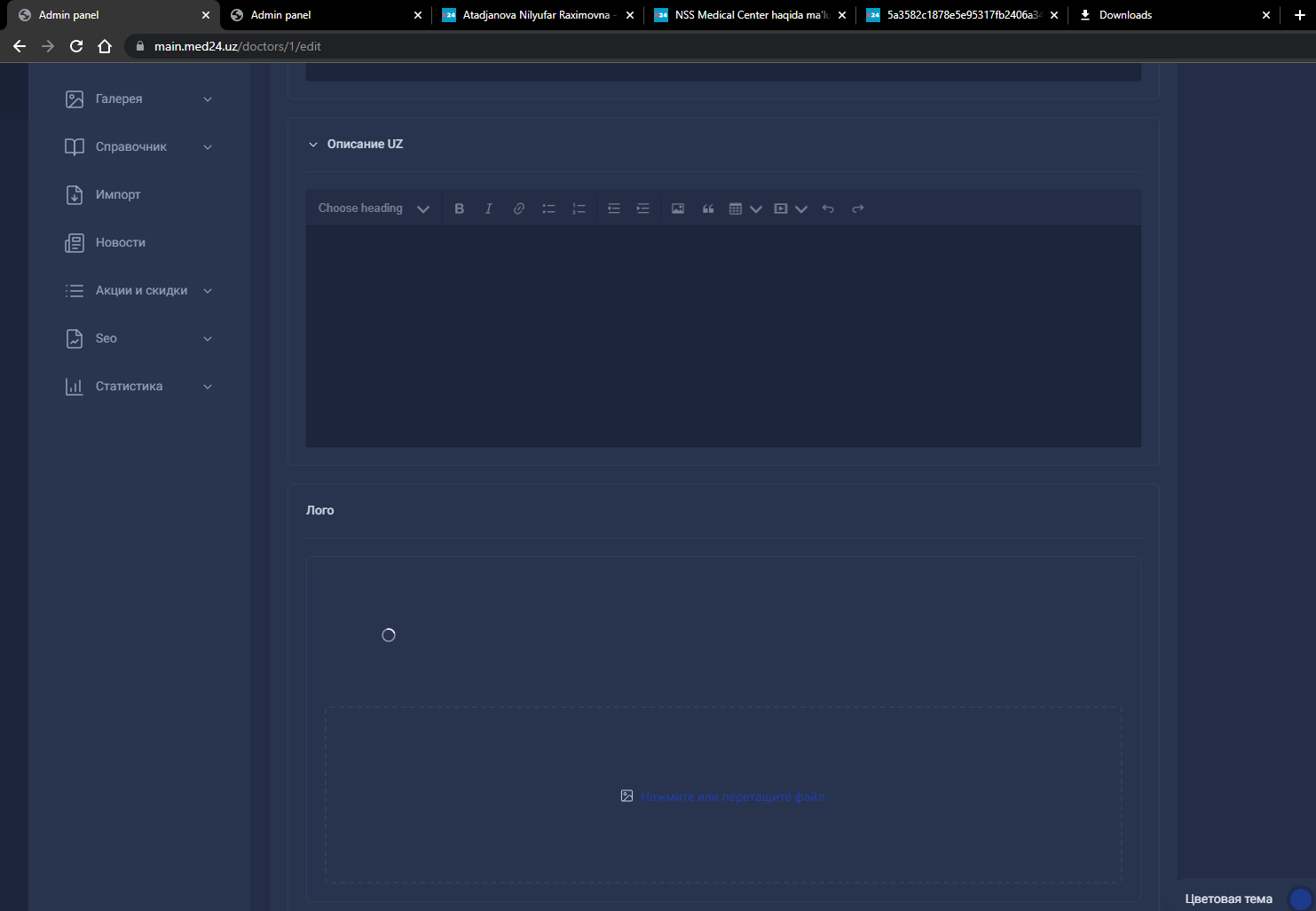The height and width of the screenshot is (911, 1316).
Task: Close the NSS Medical Center tab
Action: coord(842,15)
